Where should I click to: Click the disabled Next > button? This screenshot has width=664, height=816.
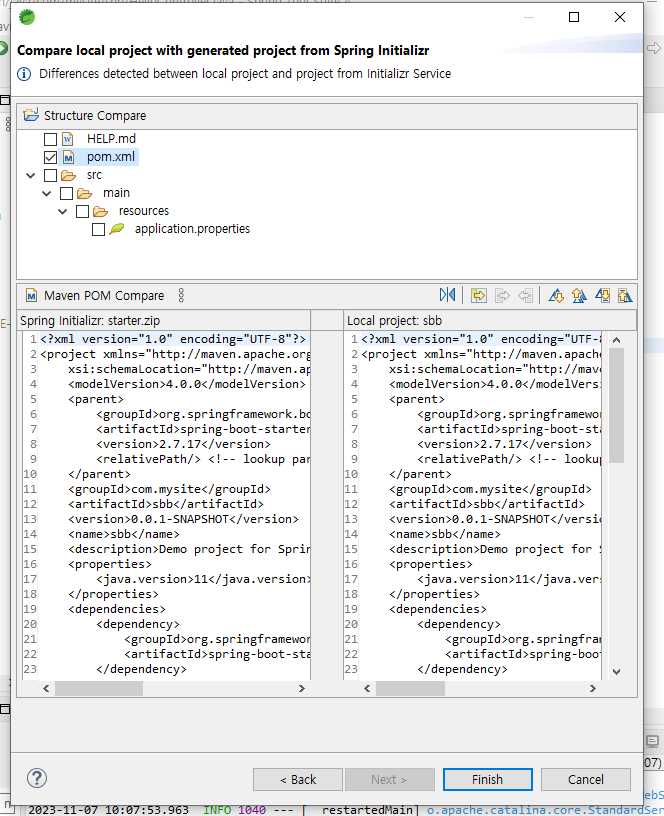[x=390, y=779]
